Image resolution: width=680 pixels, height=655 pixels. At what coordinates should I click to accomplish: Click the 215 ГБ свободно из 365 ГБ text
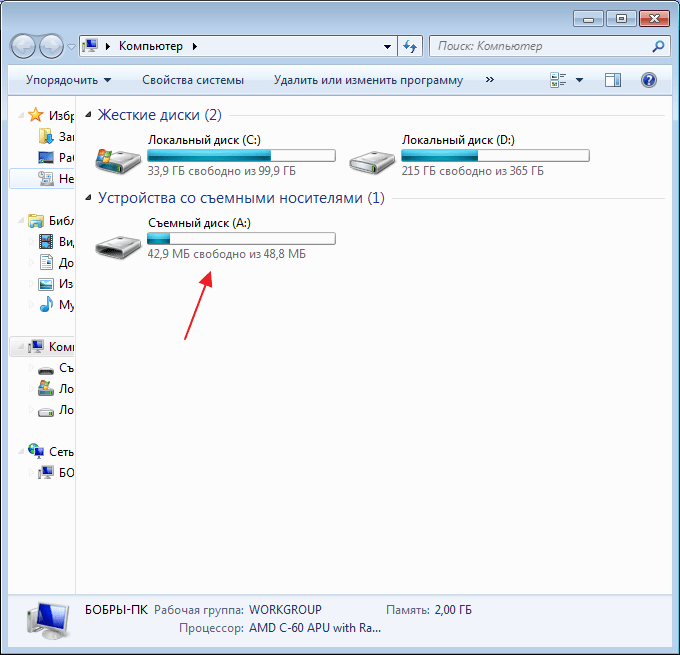tap(472, 171)
